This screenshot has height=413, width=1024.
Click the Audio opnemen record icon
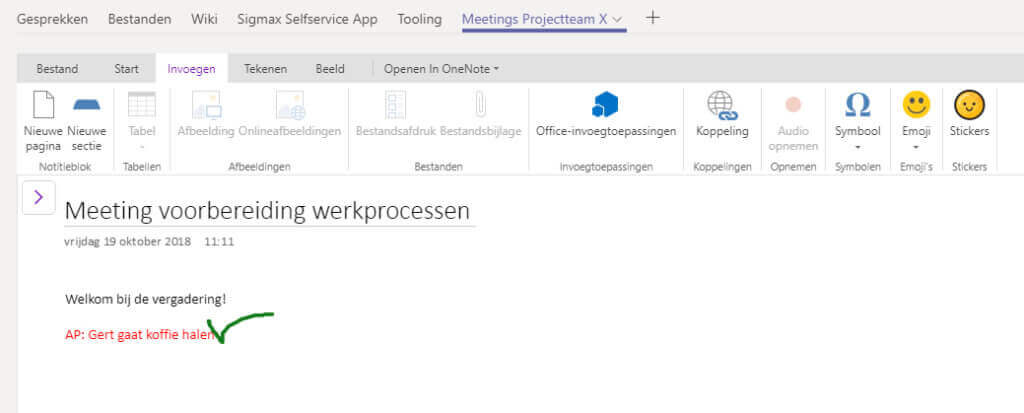[x=793, y=105]
